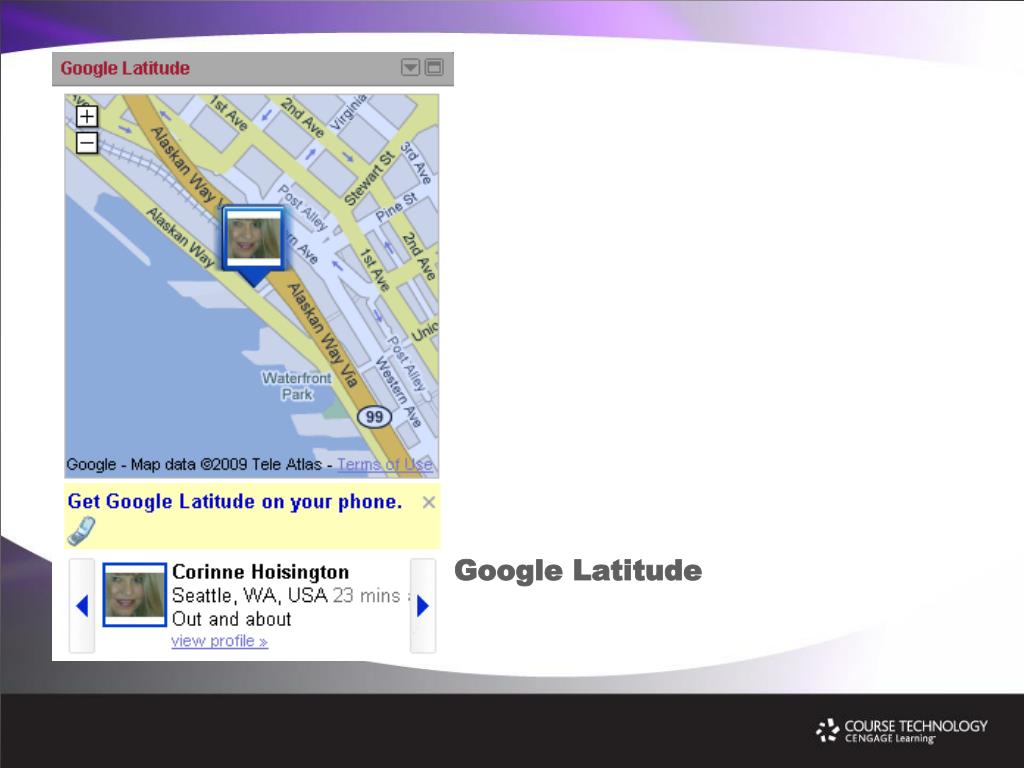Click the Google Latitude gadget title

pyautogui.click(x=125, y=68)
